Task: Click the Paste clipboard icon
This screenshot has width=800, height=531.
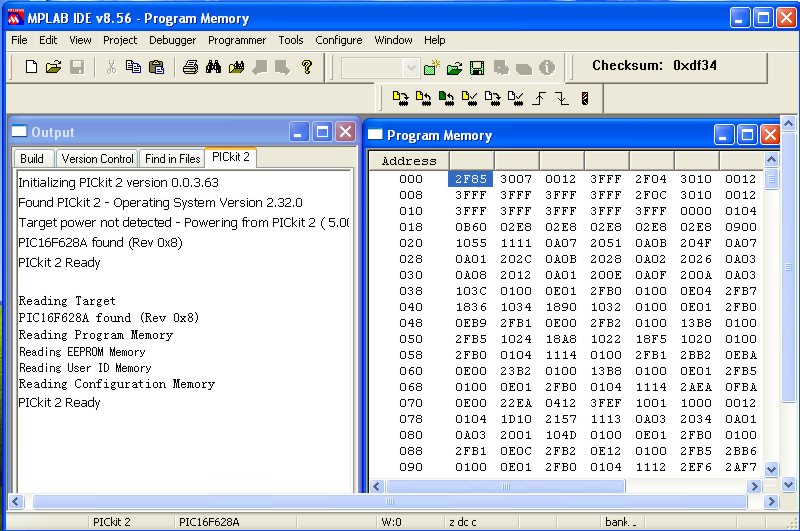Action: pyautogui.click(x=156, y=67)
